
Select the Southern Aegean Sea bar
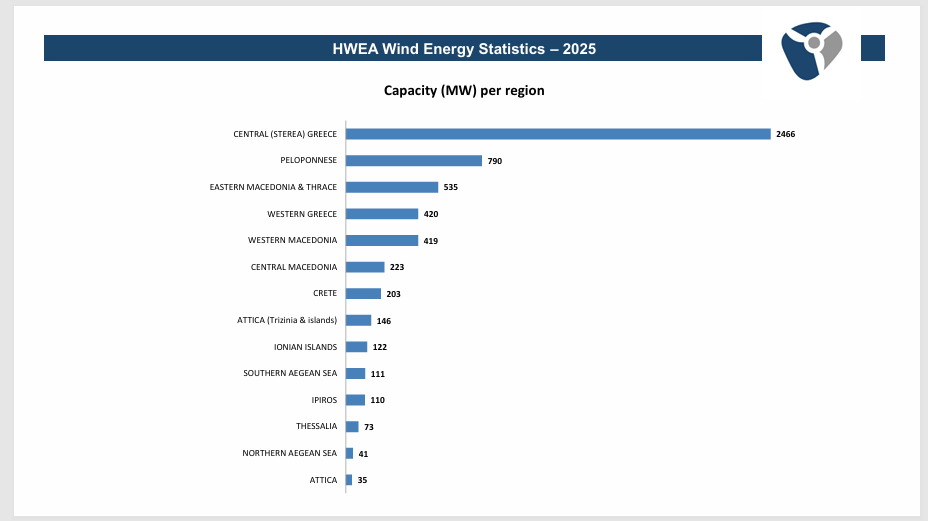coord(355,373)
